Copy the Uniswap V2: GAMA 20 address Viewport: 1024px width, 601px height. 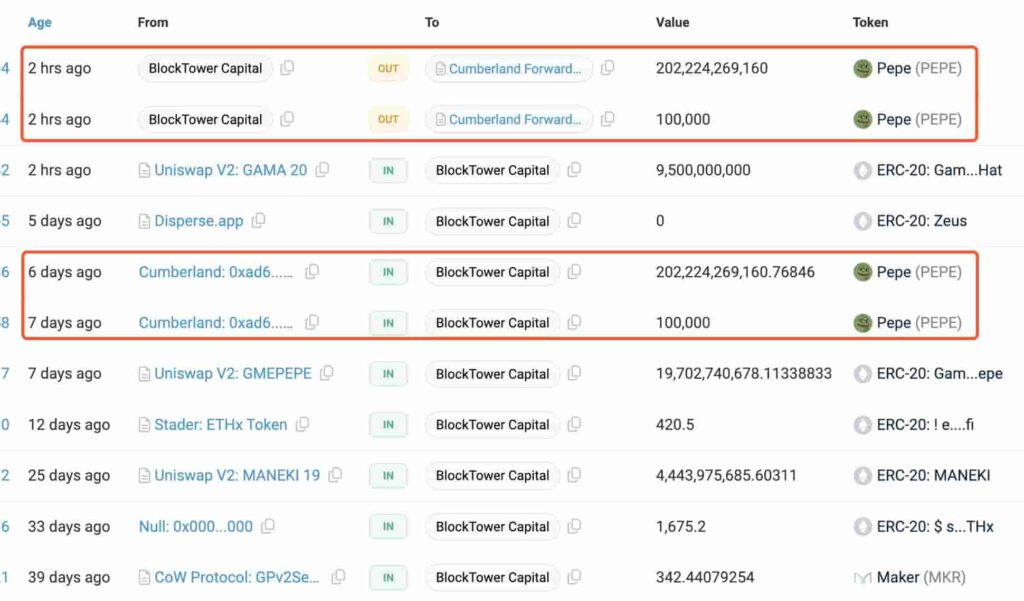[x=322, y=170]
